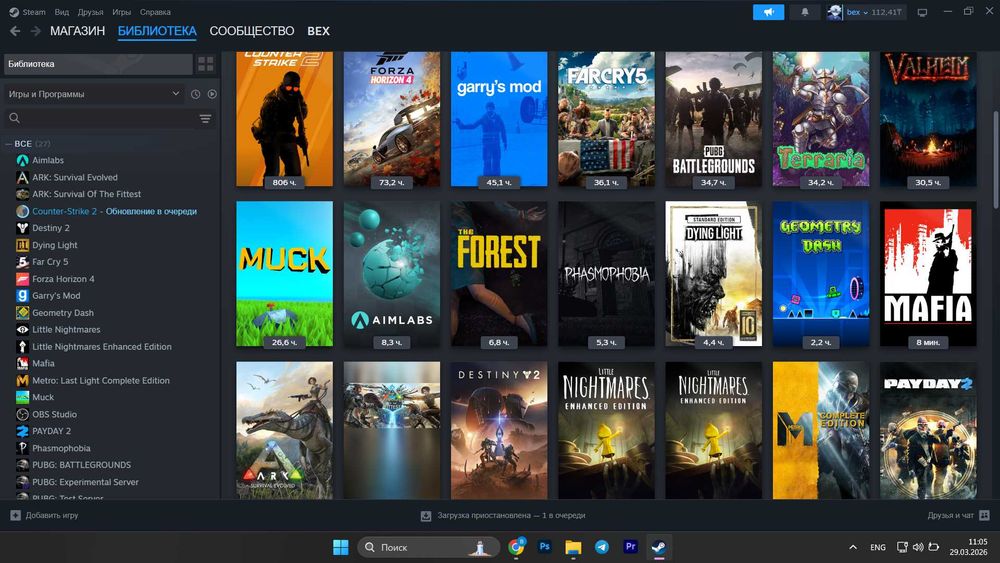The width and height of the screenshot is (1000, 563).
Task: Click the Библиотека home button
Action: (x=98, y=64)
